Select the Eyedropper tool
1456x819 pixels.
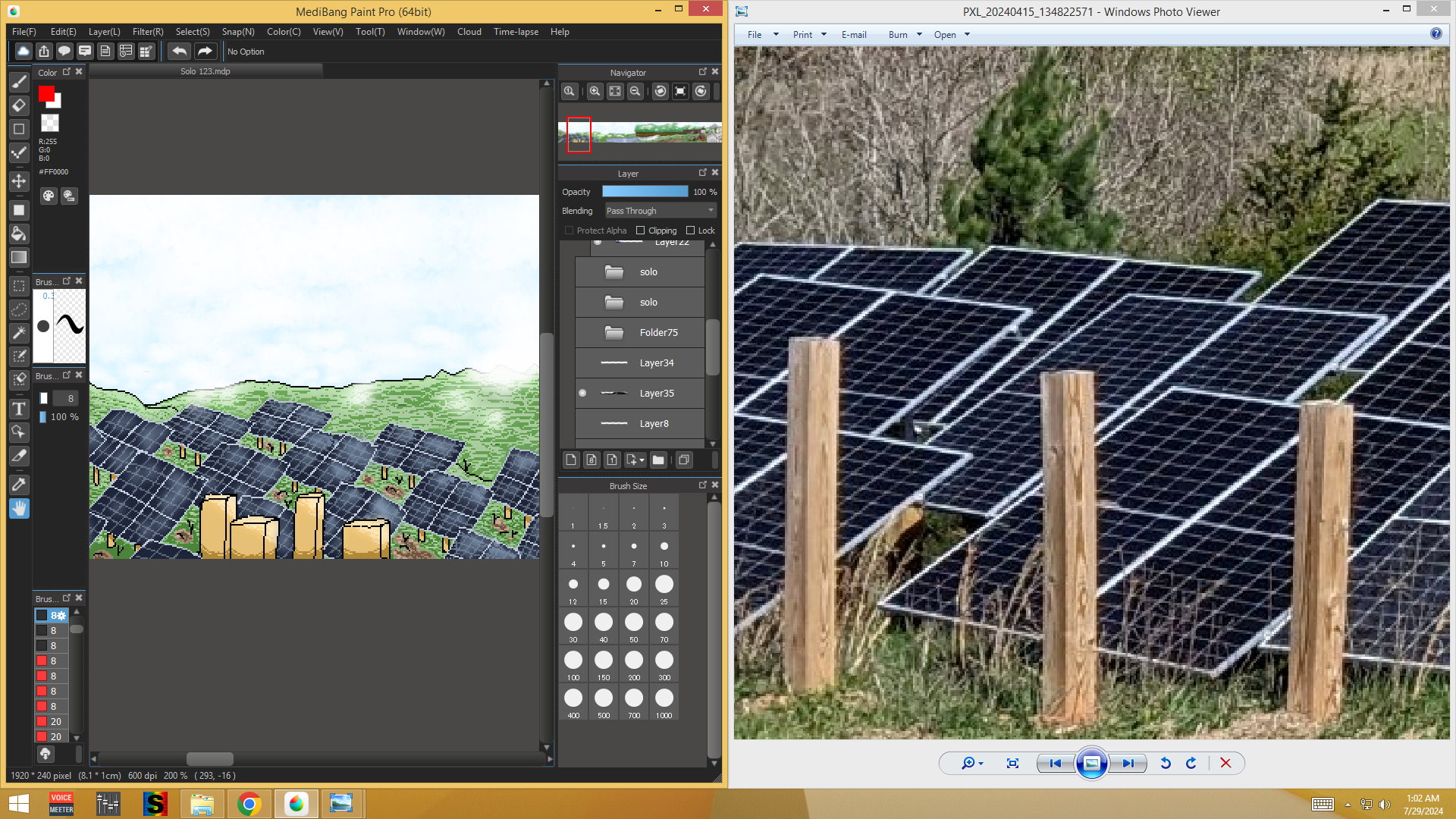(x=19, y=485)
